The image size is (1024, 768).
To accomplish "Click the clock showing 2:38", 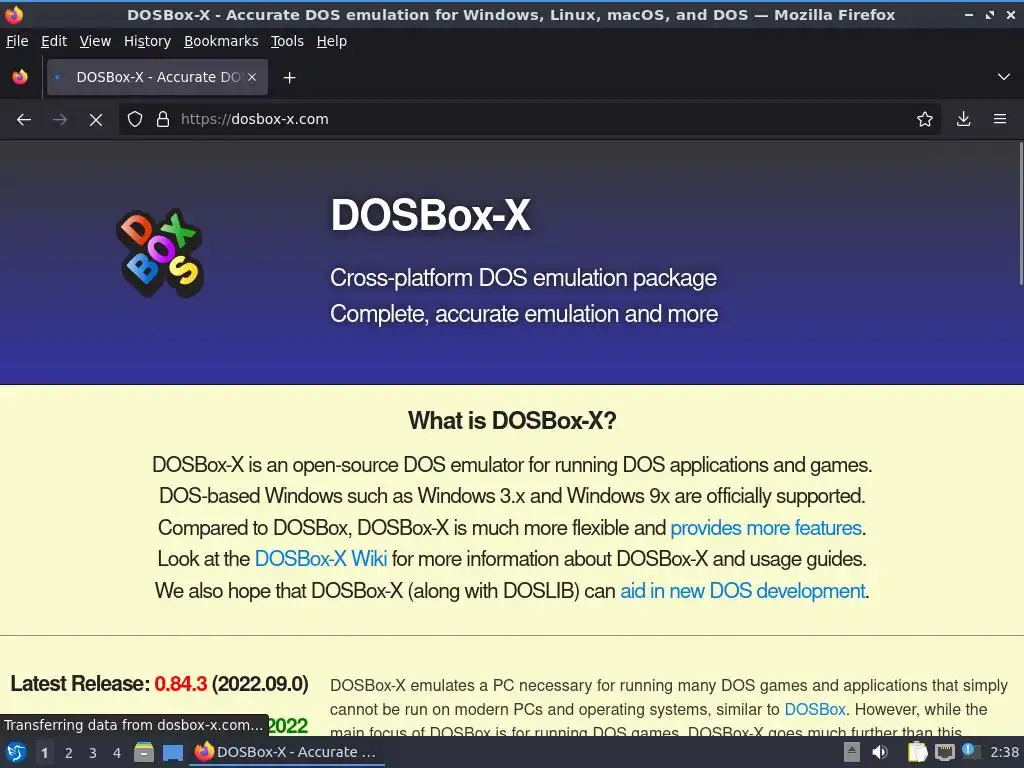I will coord(1004,752).
